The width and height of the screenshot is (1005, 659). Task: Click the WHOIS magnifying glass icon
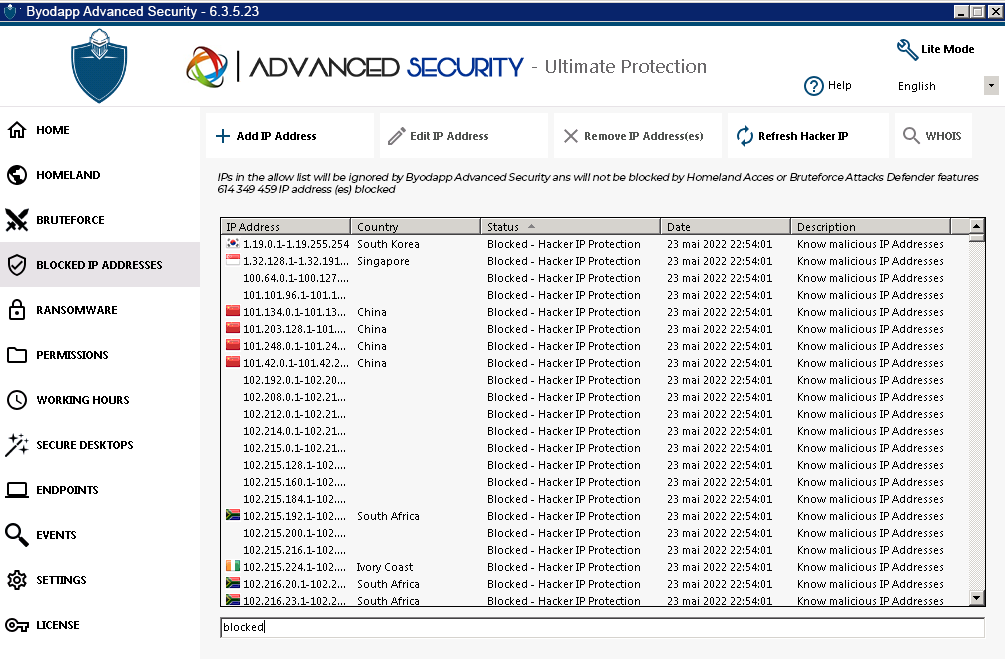coord(911,135)
